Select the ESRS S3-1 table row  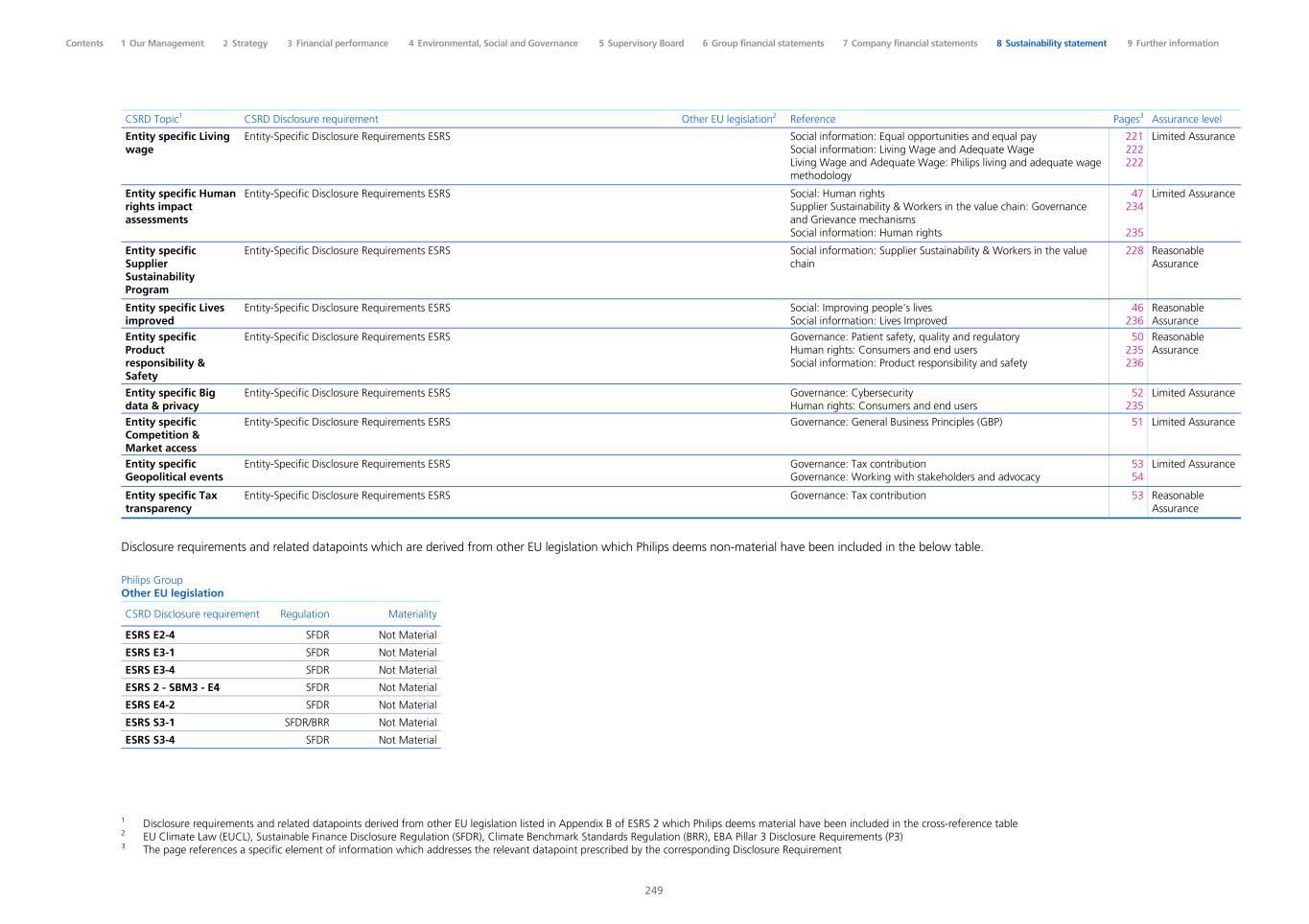click(x=280, y=723)
